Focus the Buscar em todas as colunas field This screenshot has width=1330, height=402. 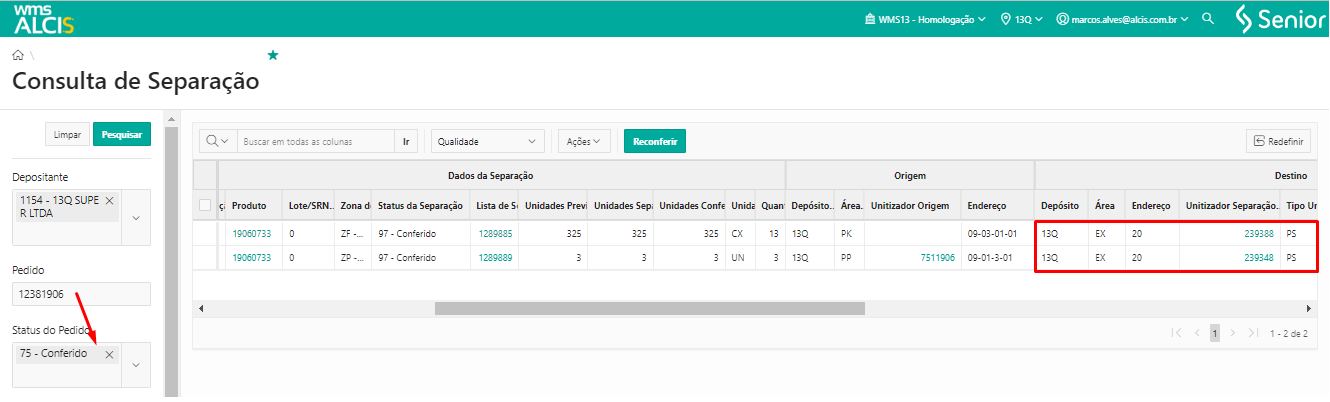[x=316, y=142]
